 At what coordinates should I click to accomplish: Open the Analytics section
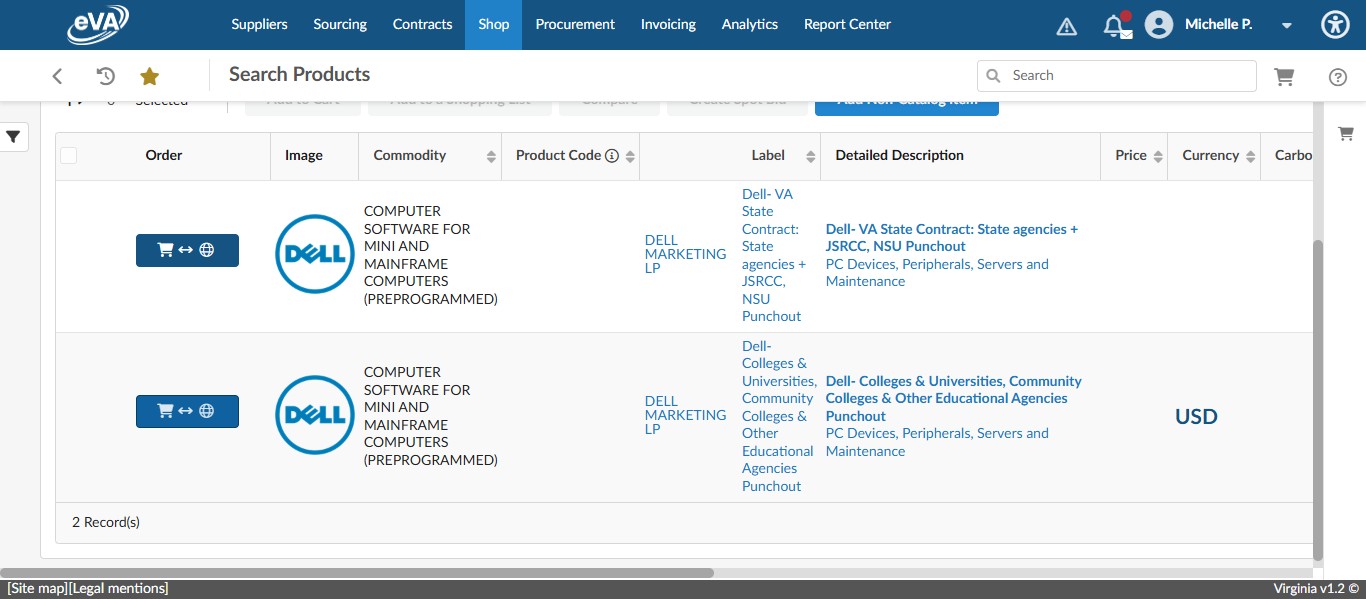(x=749, y=24)
